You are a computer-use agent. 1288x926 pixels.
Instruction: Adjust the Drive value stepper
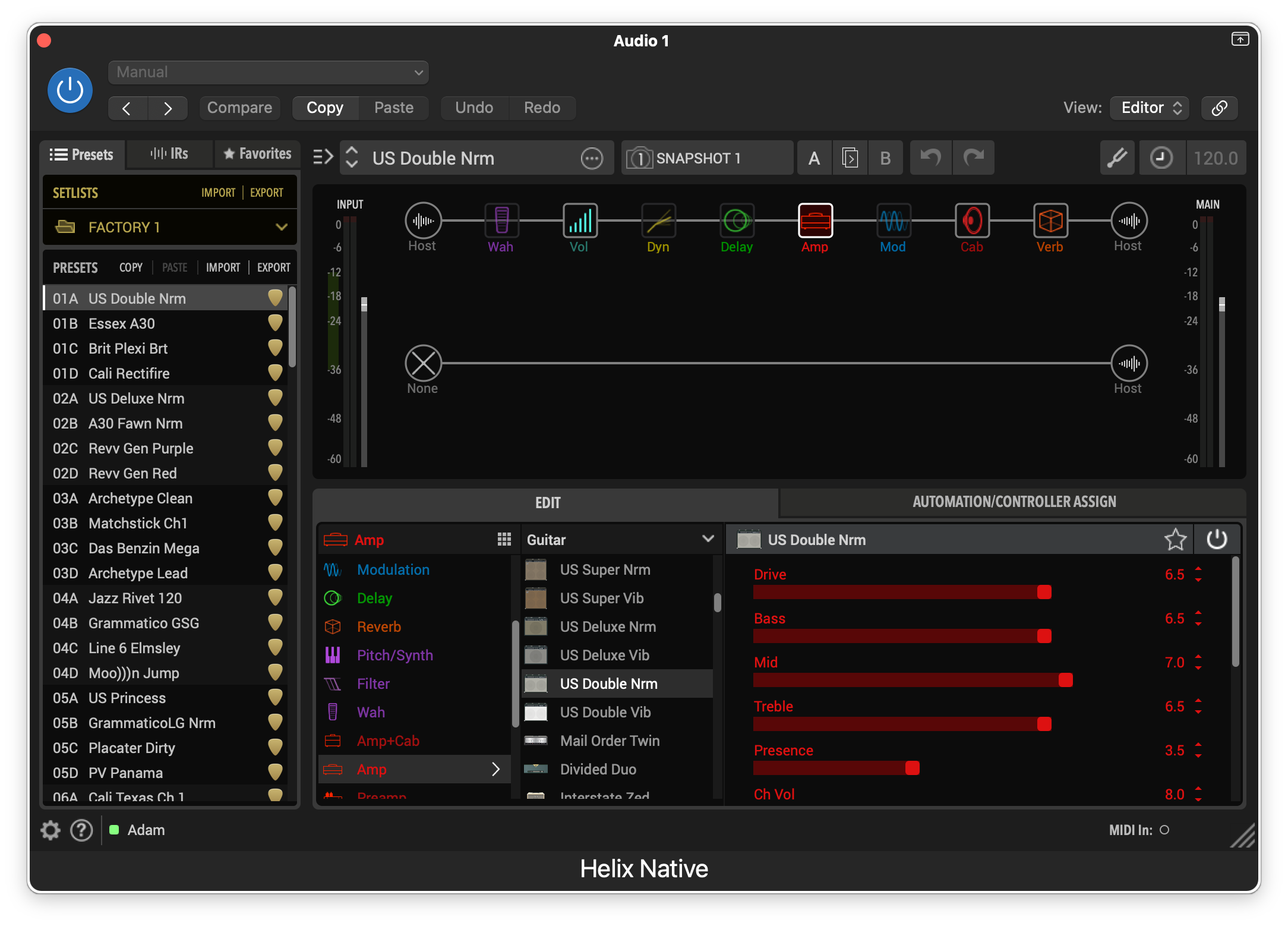[1198, 574]
